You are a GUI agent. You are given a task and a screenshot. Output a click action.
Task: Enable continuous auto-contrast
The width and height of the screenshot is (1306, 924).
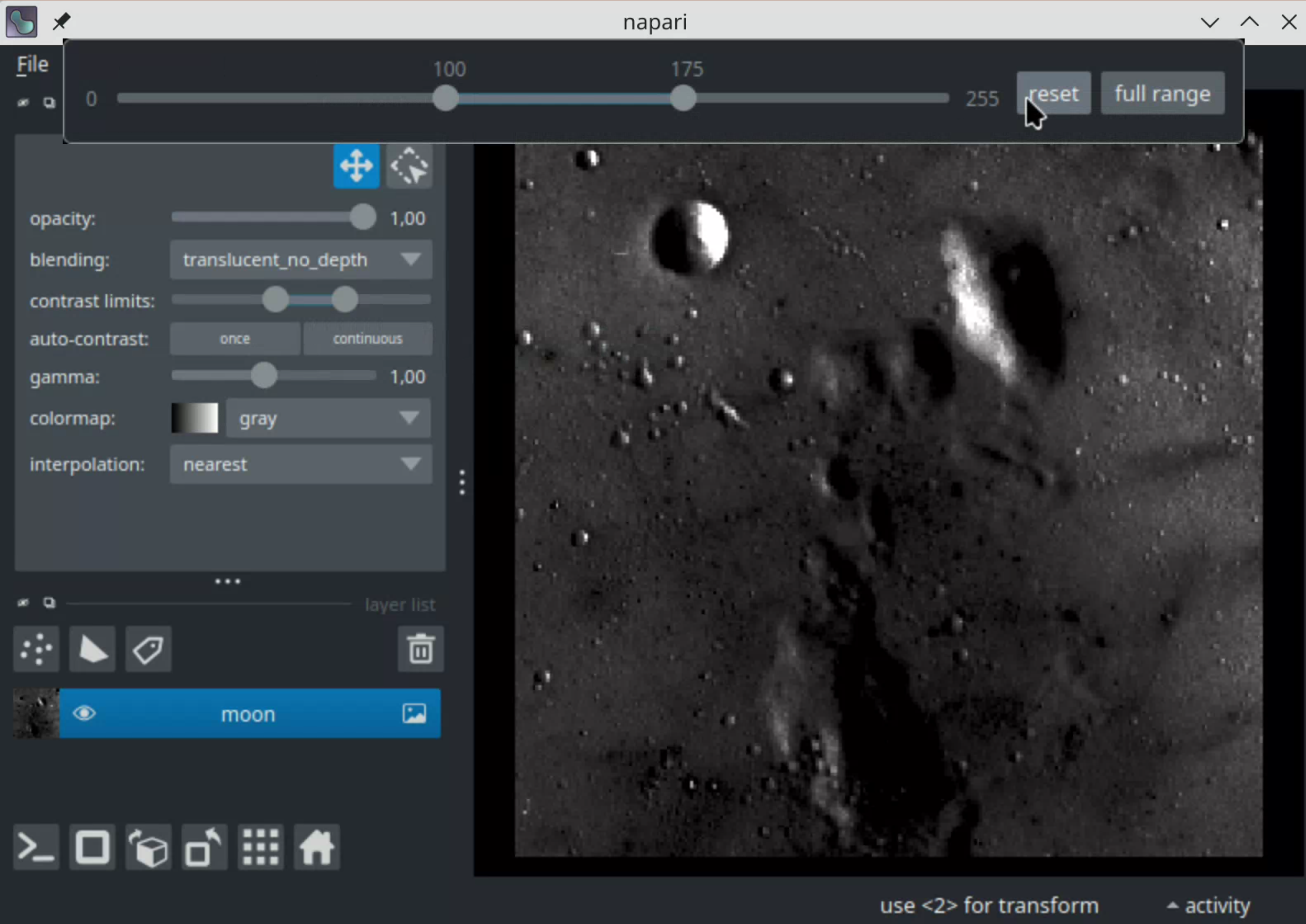tap(367, 339)
